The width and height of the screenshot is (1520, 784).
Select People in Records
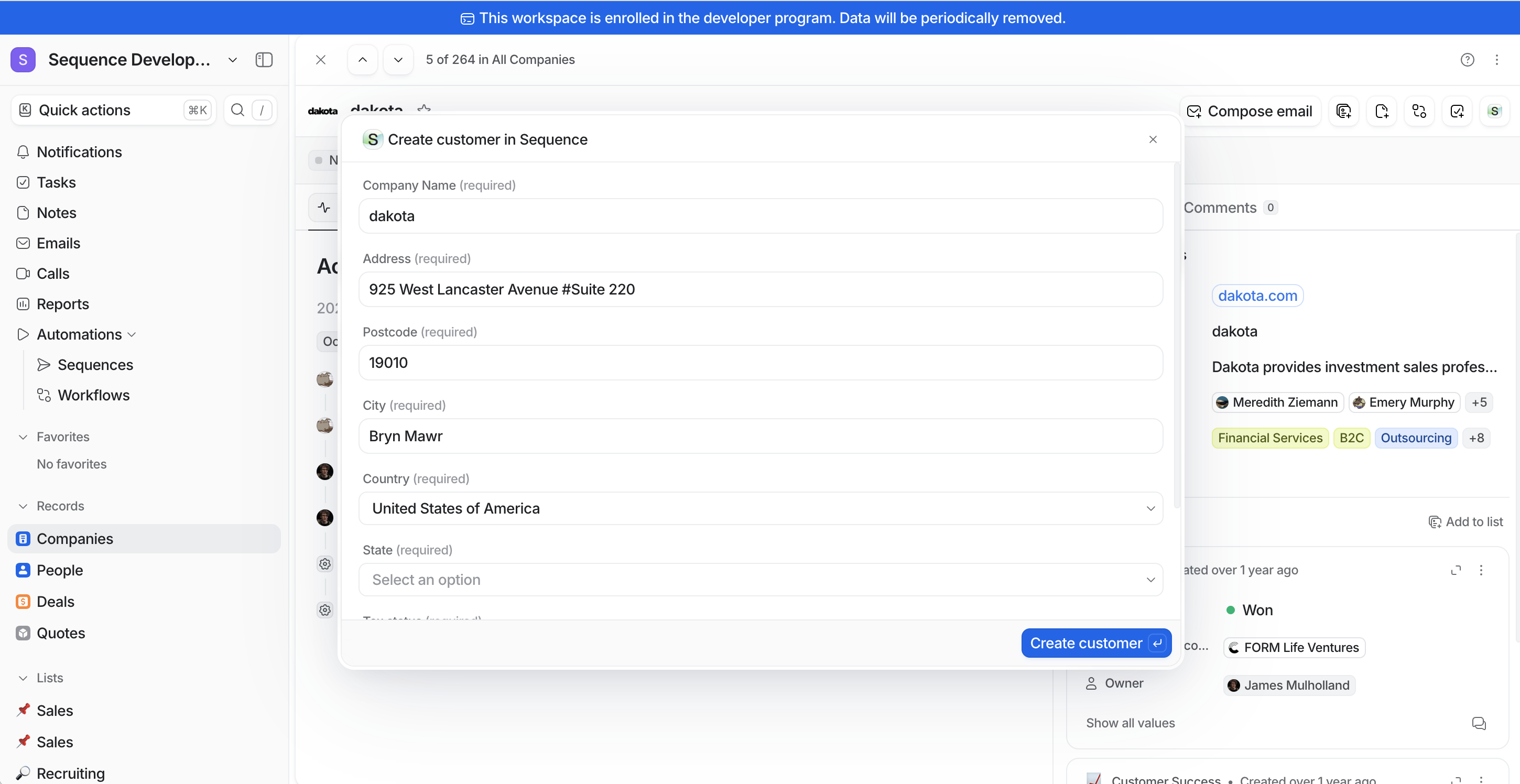tap(60, 570)
